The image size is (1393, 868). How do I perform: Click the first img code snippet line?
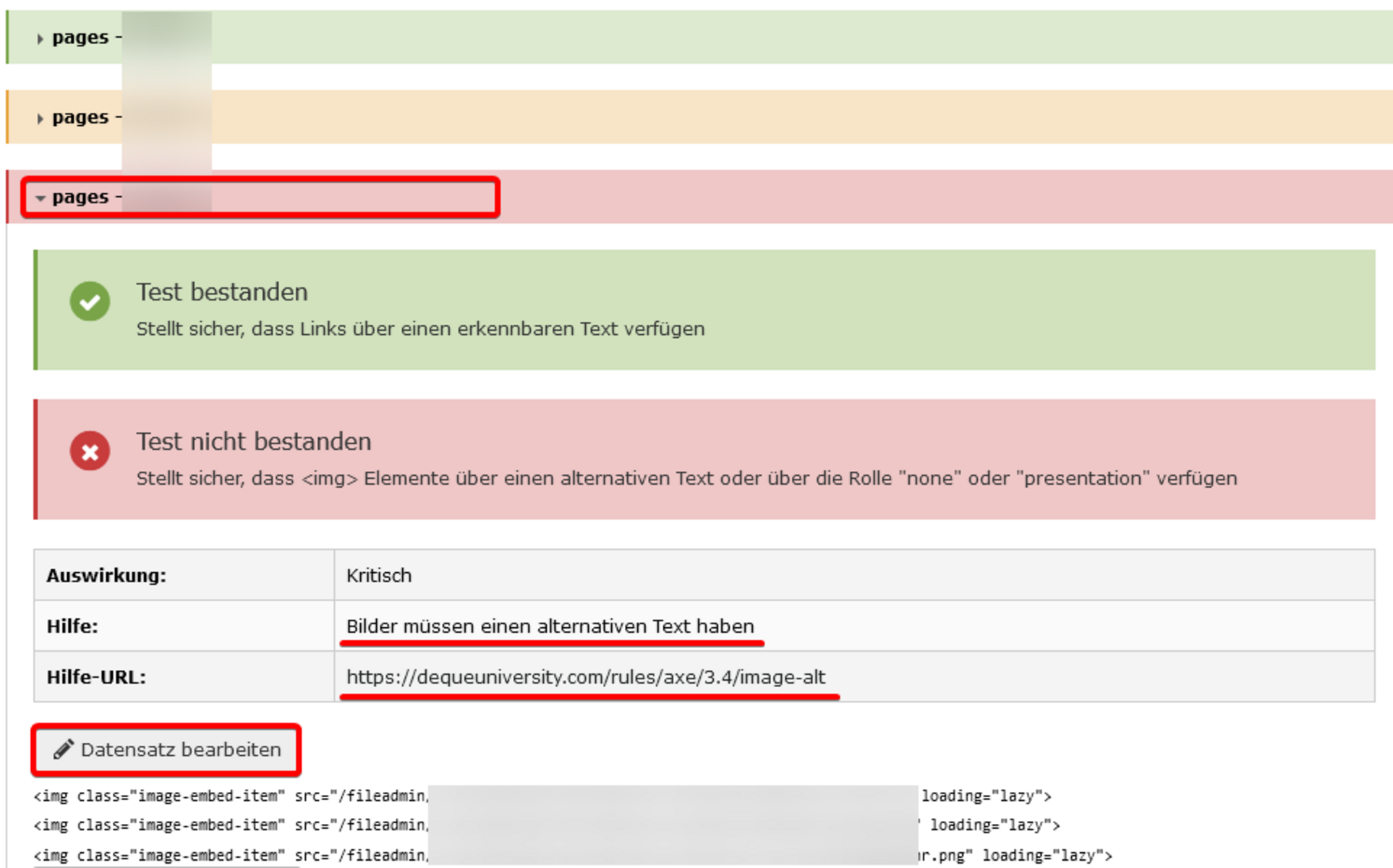click(542, 796)
